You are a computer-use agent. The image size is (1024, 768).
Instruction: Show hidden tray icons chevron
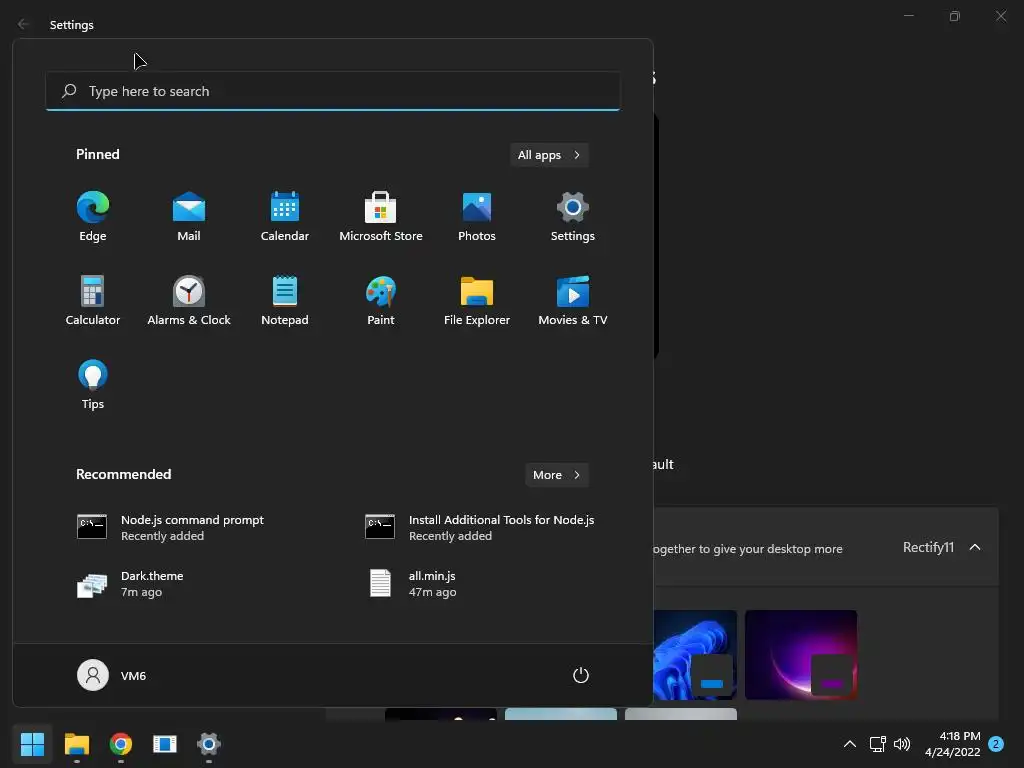850,744
